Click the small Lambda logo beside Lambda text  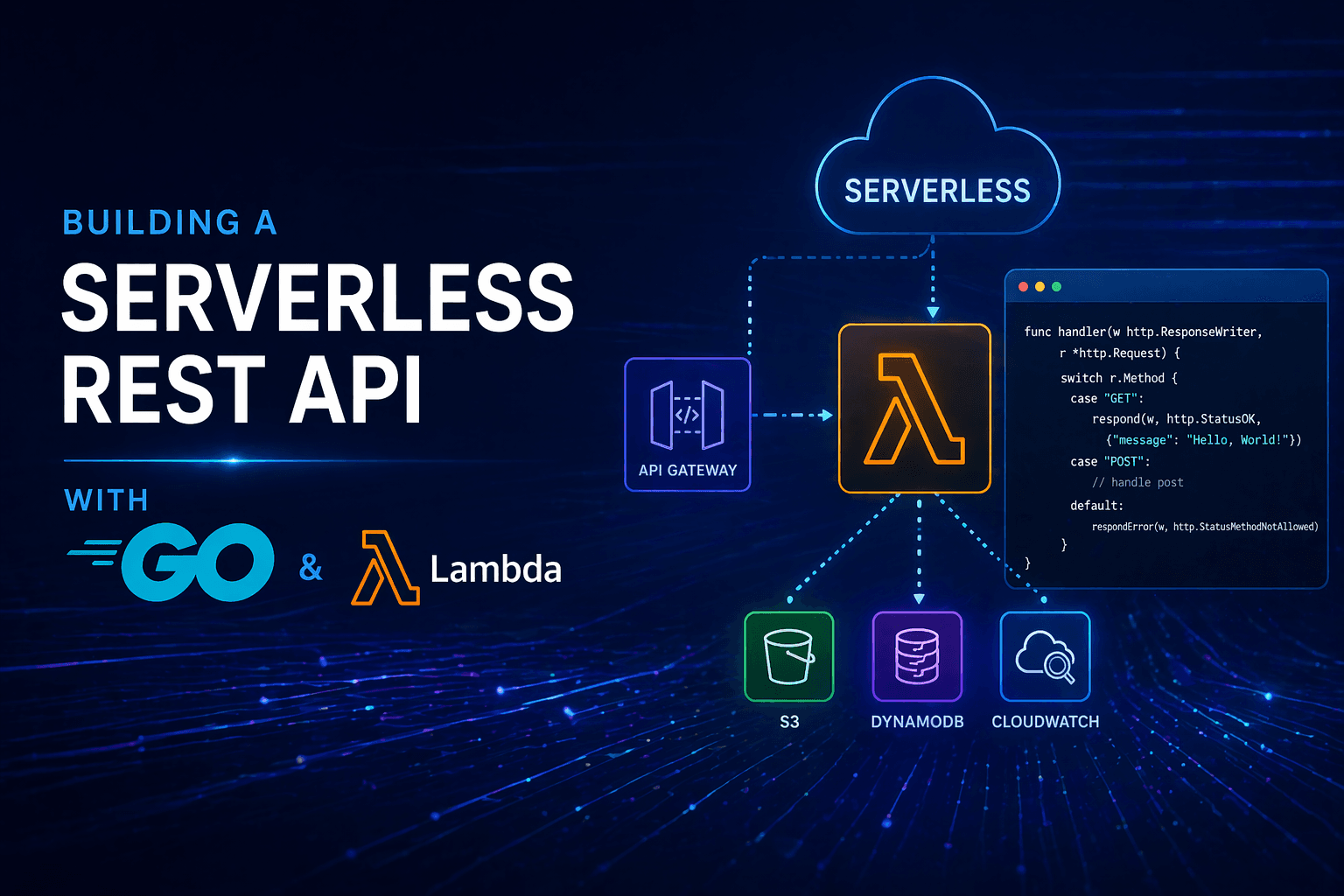click(385, 568)
